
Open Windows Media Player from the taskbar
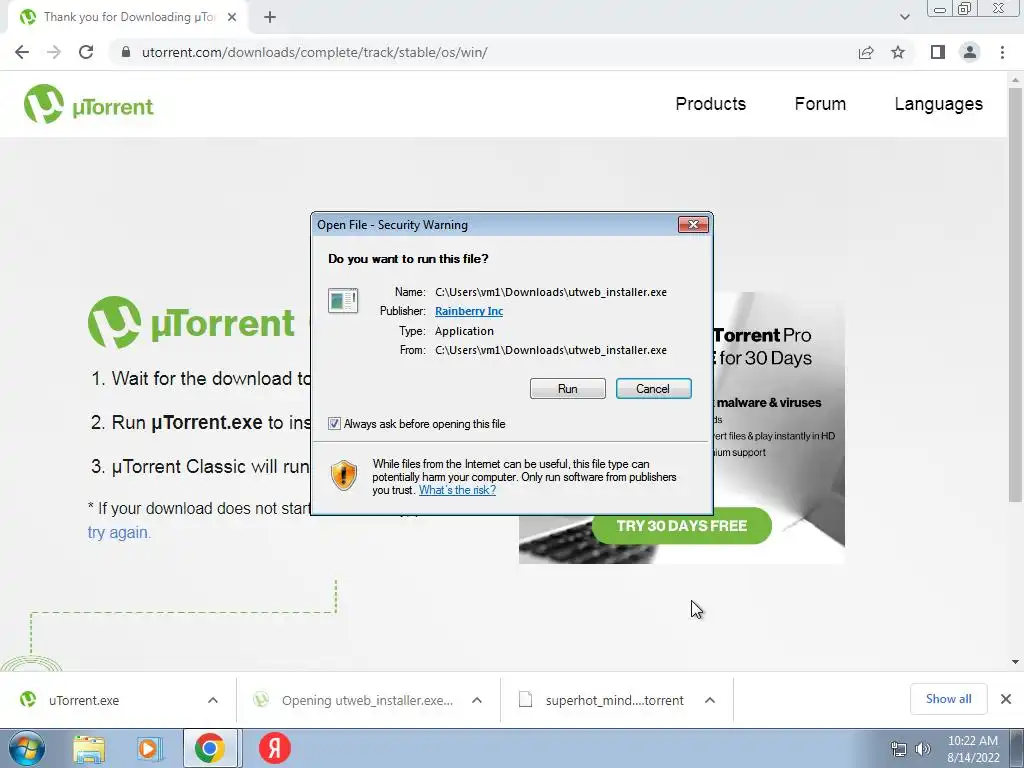pyautogui.click(x=150, y=748)
